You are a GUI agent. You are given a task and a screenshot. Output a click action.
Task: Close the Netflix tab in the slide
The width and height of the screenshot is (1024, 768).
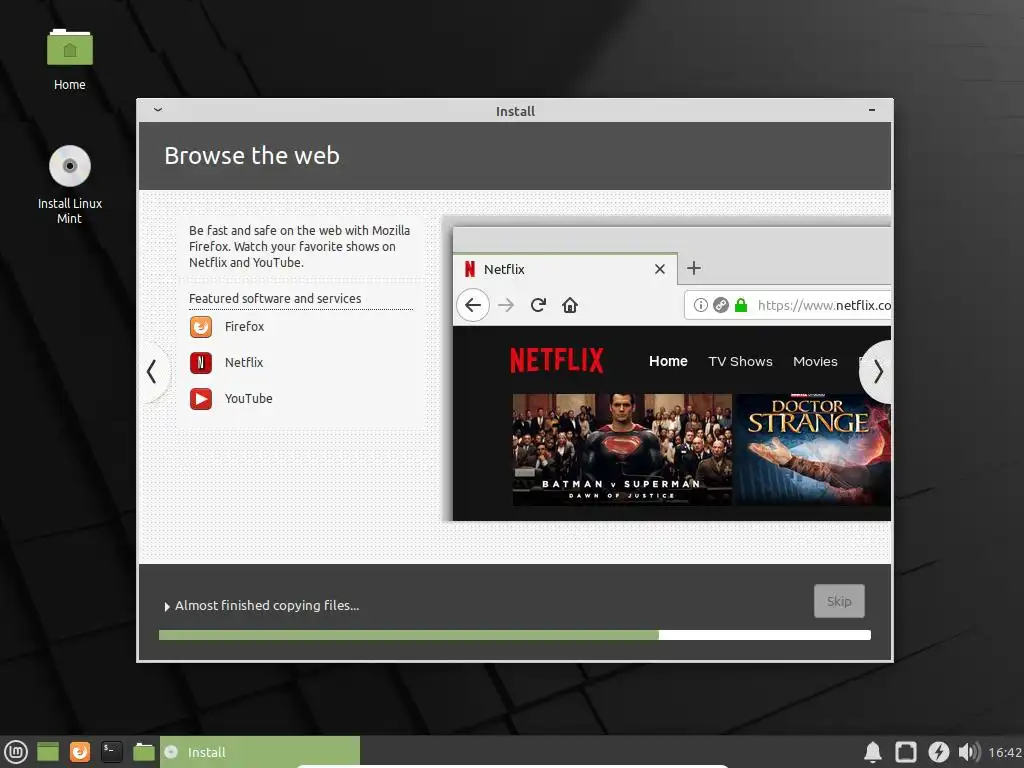pos(660,269)
